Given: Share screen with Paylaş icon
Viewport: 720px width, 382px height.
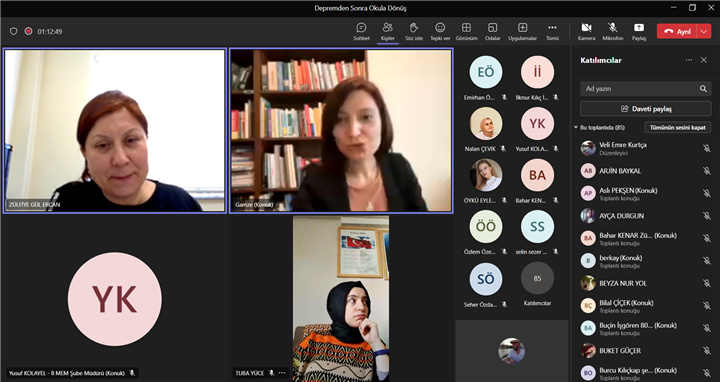Looking at the screenshot, I should pos(639,32).
